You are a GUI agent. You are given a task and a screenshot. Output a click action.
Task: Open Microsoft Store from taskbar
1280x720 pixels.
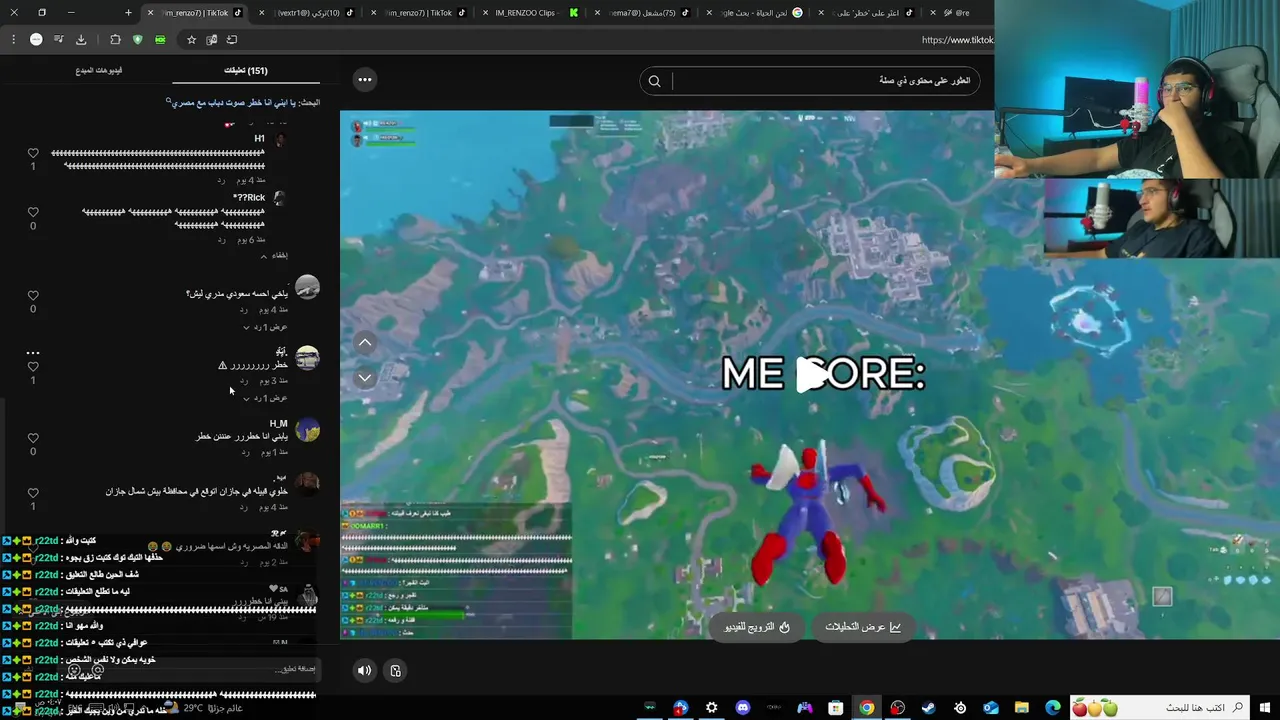pyautogui.click(x=835, y=708)
